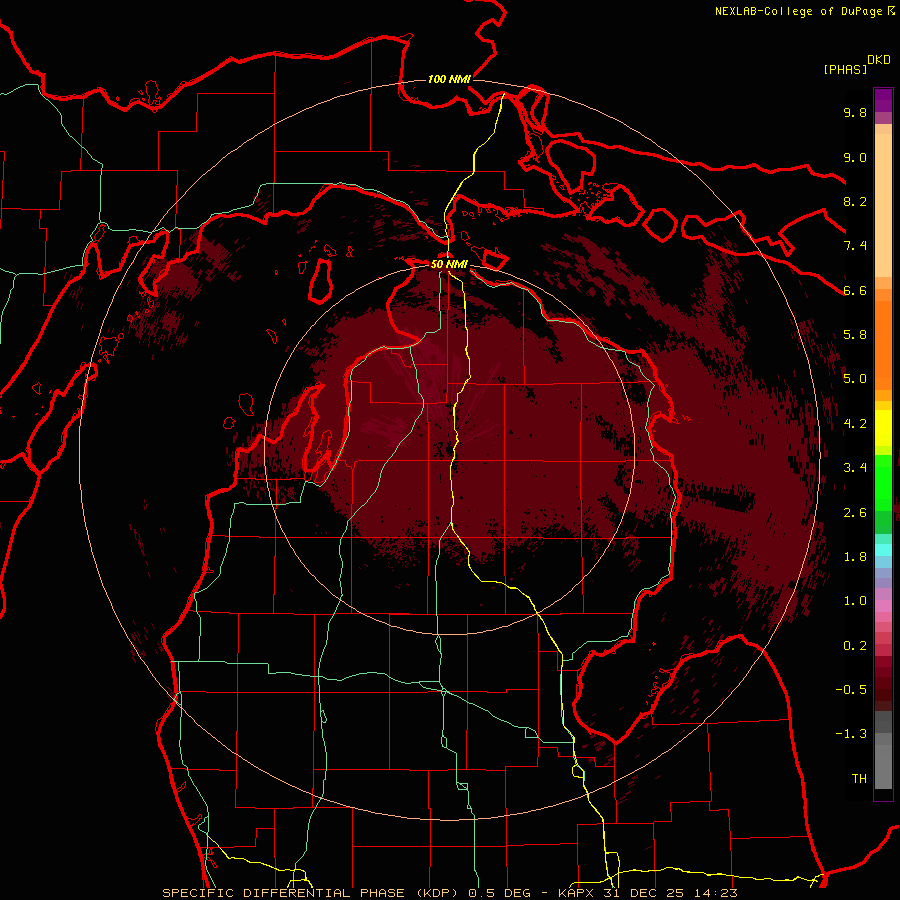This screenshot has width=900, height=900.
Task: Click the 1.0 color scale value
Action: coord(855,601)
